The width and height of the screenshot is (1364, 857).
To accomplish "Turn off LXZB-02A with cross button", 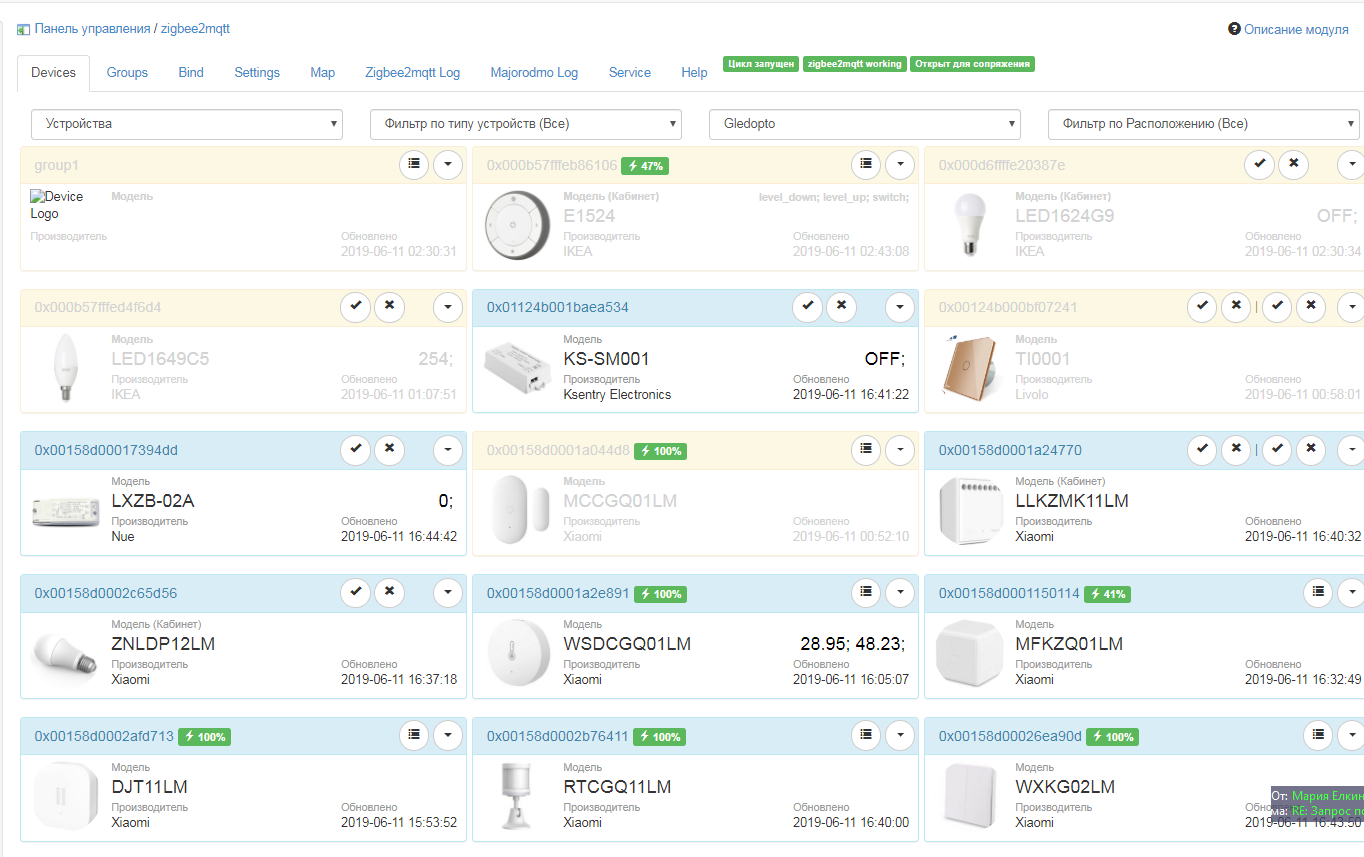I will coord(390,450).
